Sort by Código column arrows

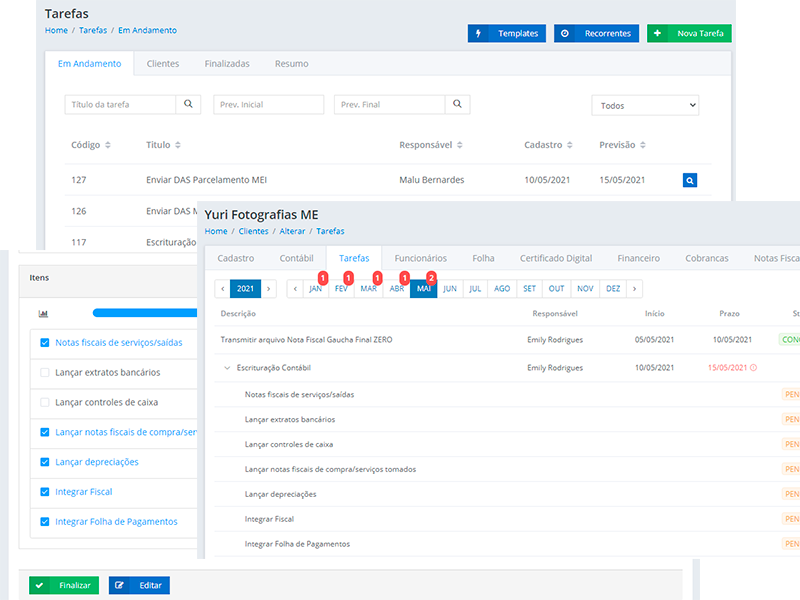click(x=107, y=145)
